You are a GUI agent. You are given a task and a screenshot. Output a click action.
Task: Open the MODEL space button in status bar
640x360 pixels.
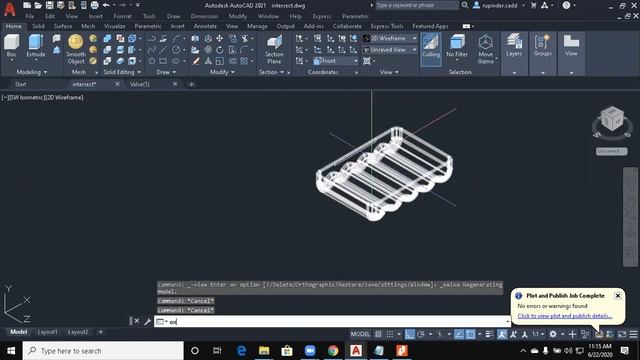(x=360, y=334)
